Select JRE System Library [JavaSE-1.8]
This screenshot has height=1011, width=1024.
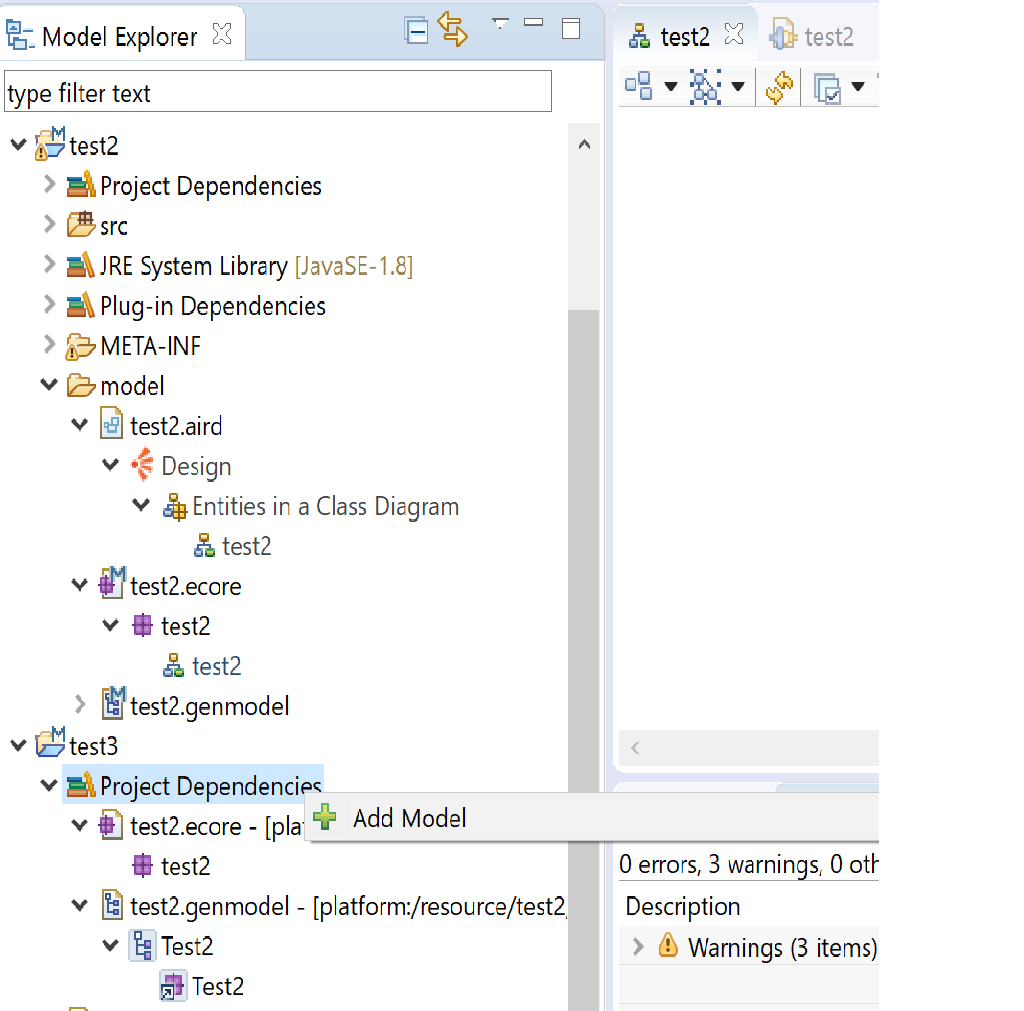pos(256,266)
